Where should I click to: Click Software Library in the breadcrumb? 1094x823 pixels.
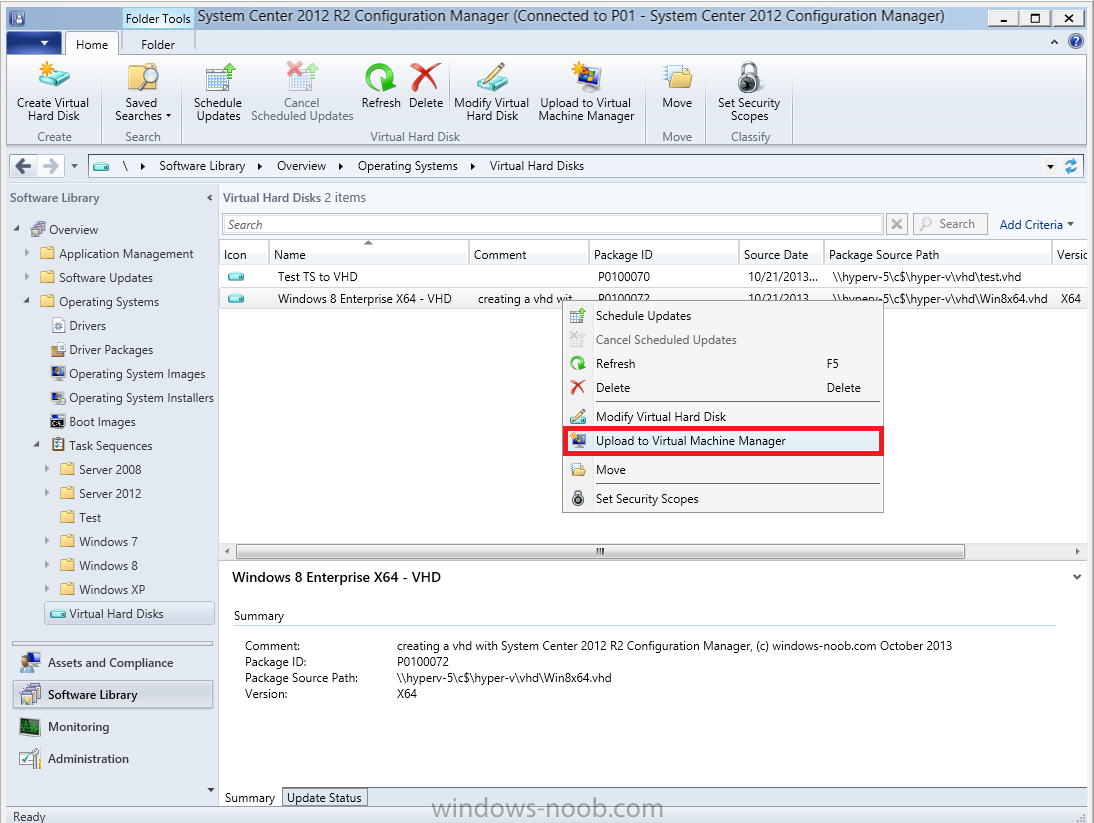click(x=202, y=166)
